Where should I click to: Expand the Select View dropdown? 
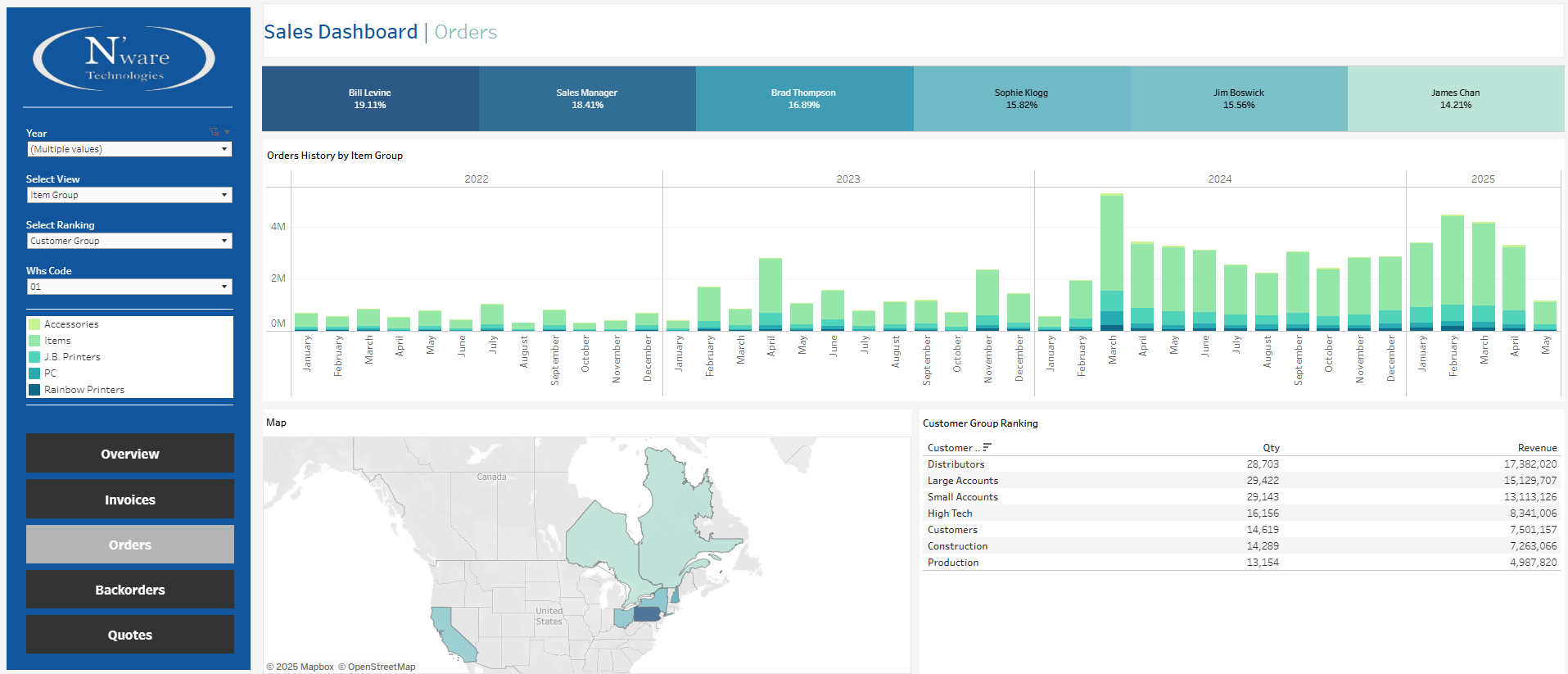pos(129,195)
